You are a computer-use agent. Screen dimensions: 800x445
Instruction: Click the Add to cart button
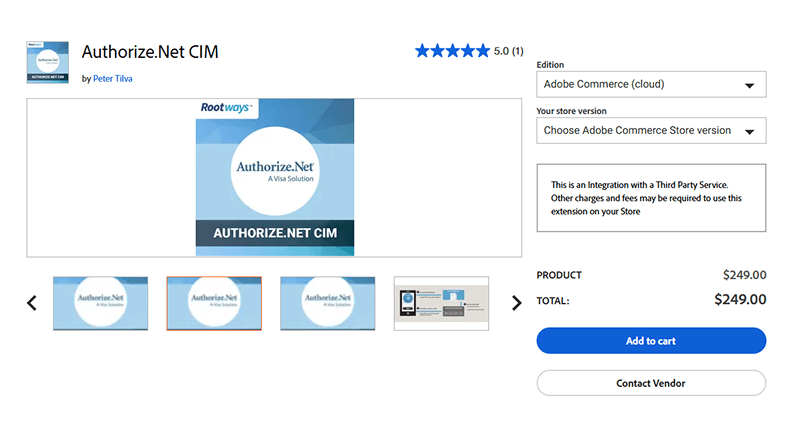[651, 341]
